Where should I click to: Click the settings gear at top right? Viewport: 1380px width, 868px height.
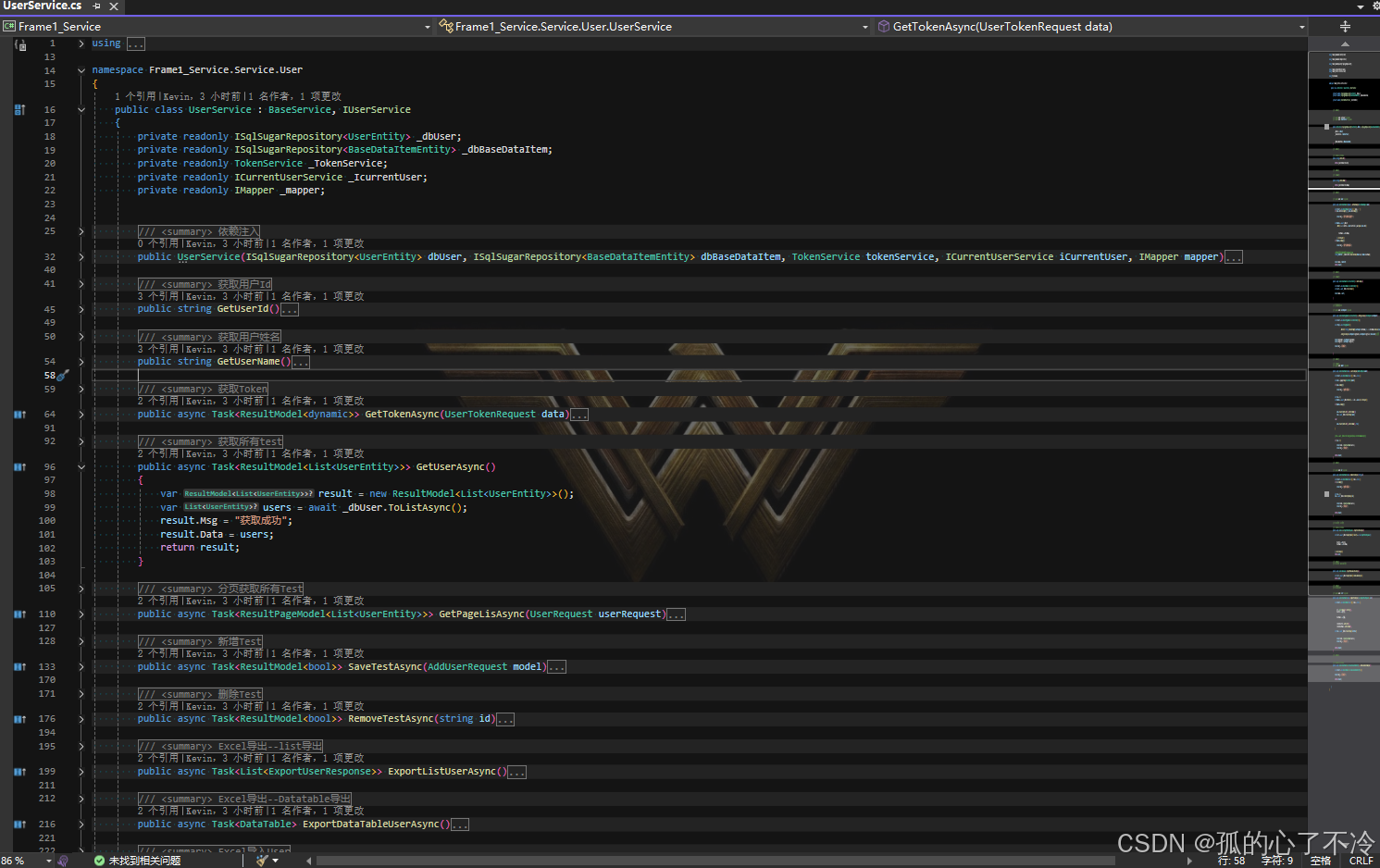coord(1375,6)
